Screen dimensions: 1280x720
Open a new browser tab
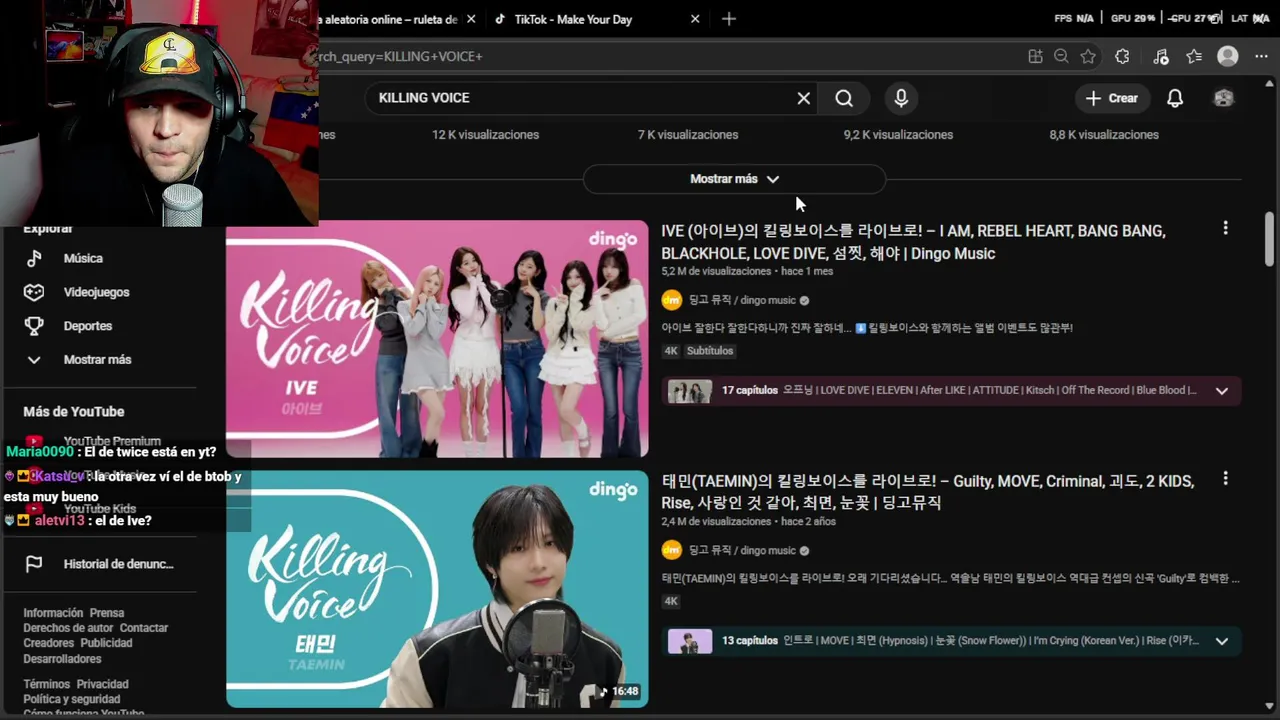point(729,19)
